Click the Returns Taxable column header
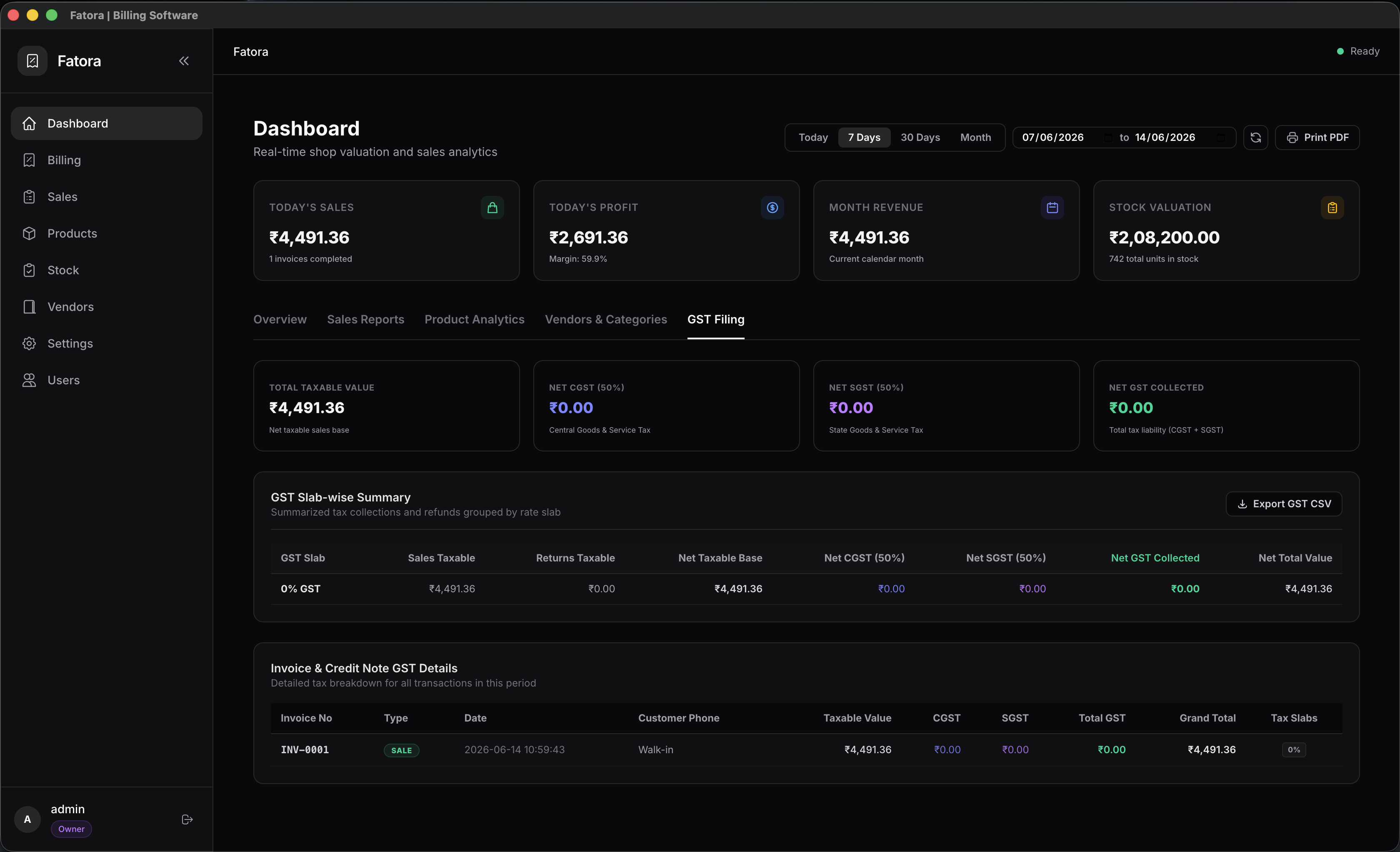 tap(575, 558)
